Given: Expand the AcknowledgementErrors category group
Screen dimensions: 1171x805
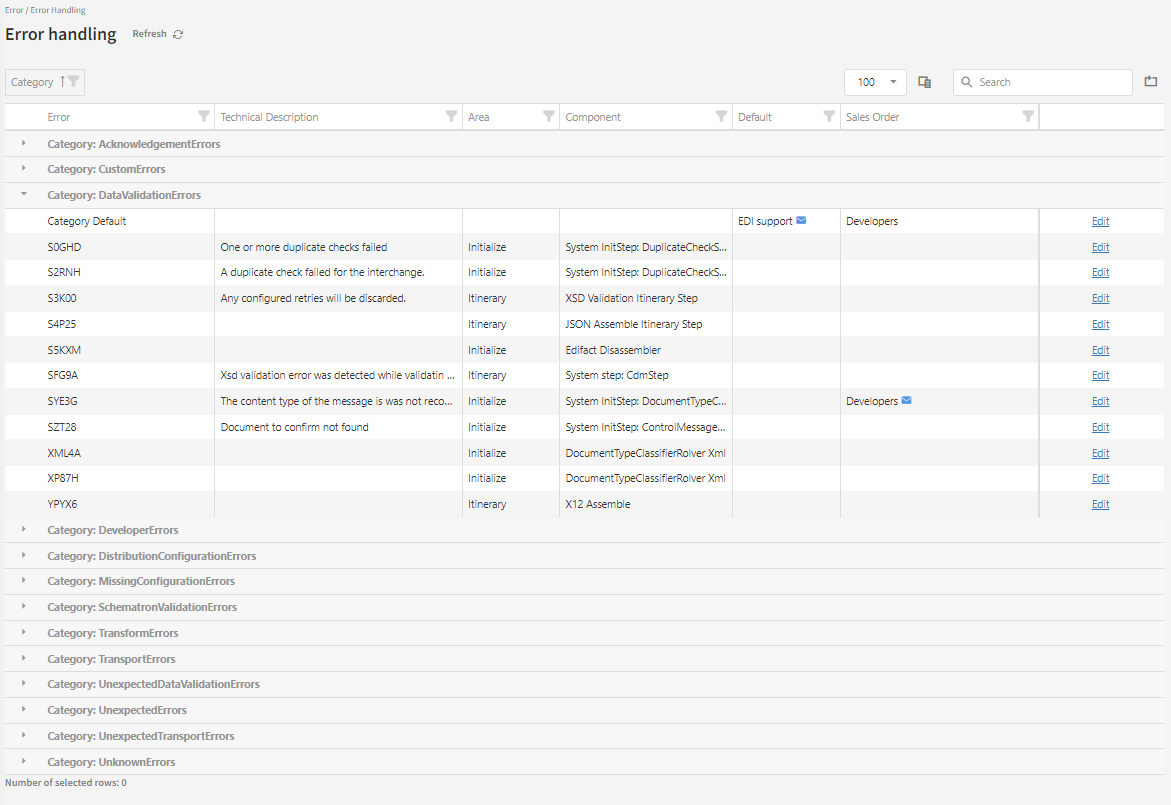Looking at the screenshot, I should point(24,144).
